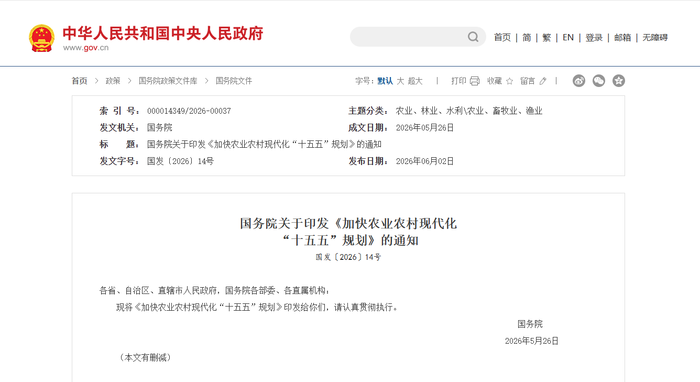Image resolution: width=700 pixels, height=382 pixels.
Task: Click the 索引号 label
Action: tap(119, 111)
